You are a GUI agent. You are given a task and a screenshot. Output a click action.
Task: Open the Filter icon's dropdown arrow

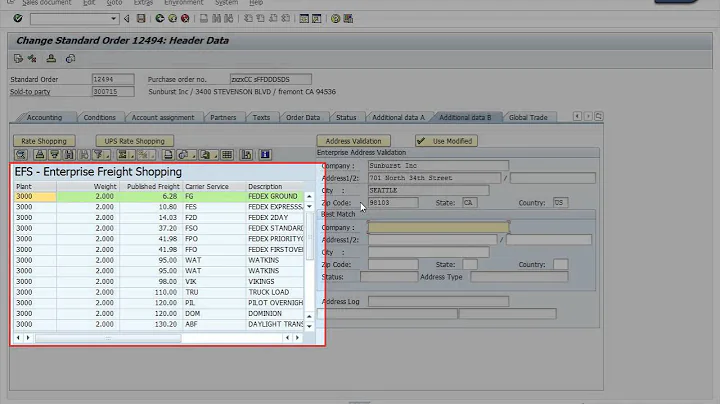pos(107,156)
